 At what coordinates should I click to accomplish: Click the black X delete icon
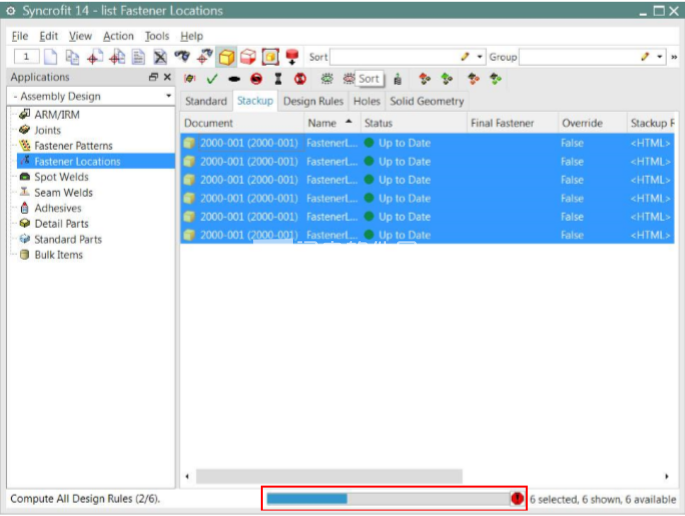160,57
